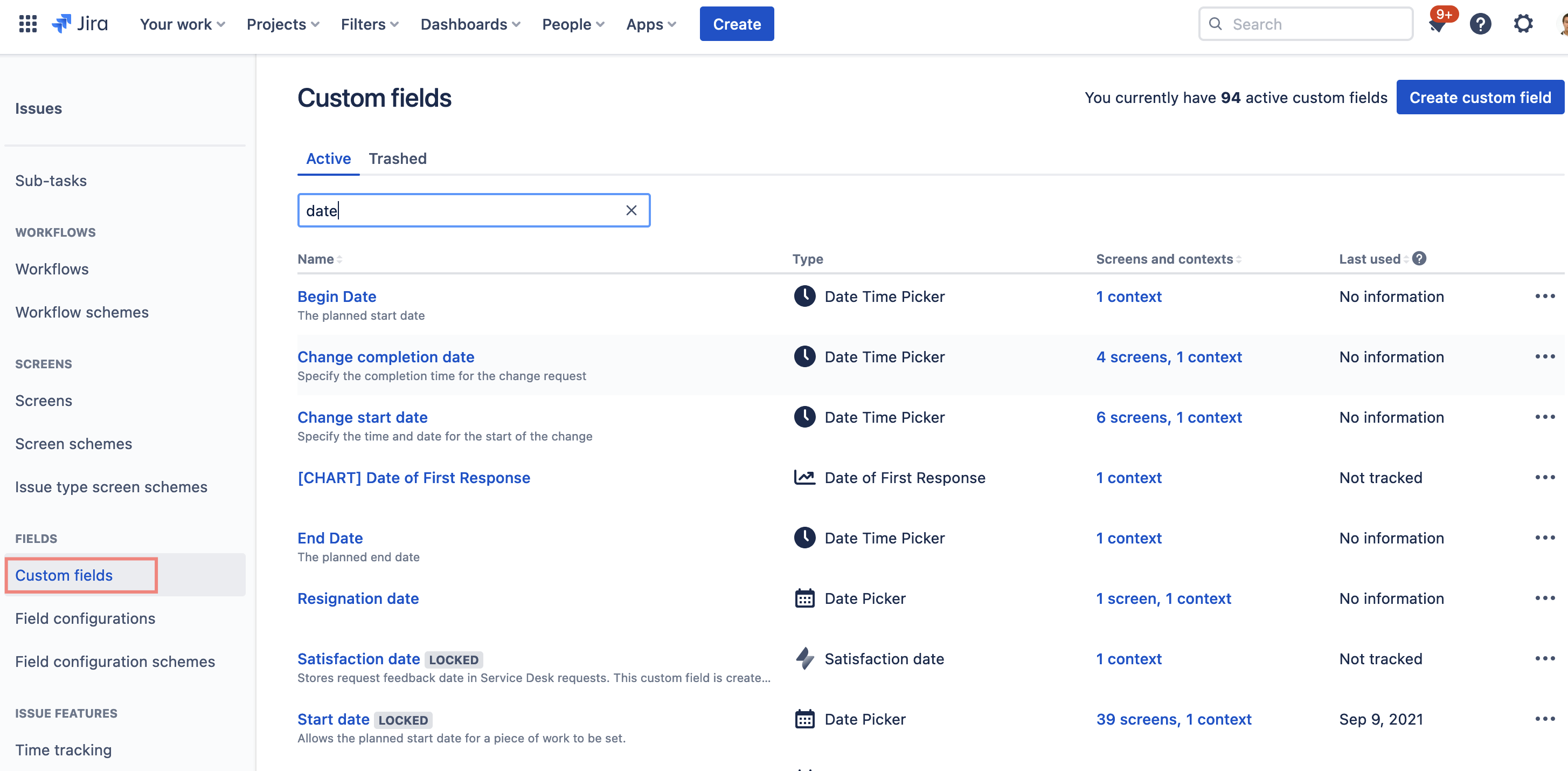
Task: Click the Last used help info icon
Action: [1419, 259]
